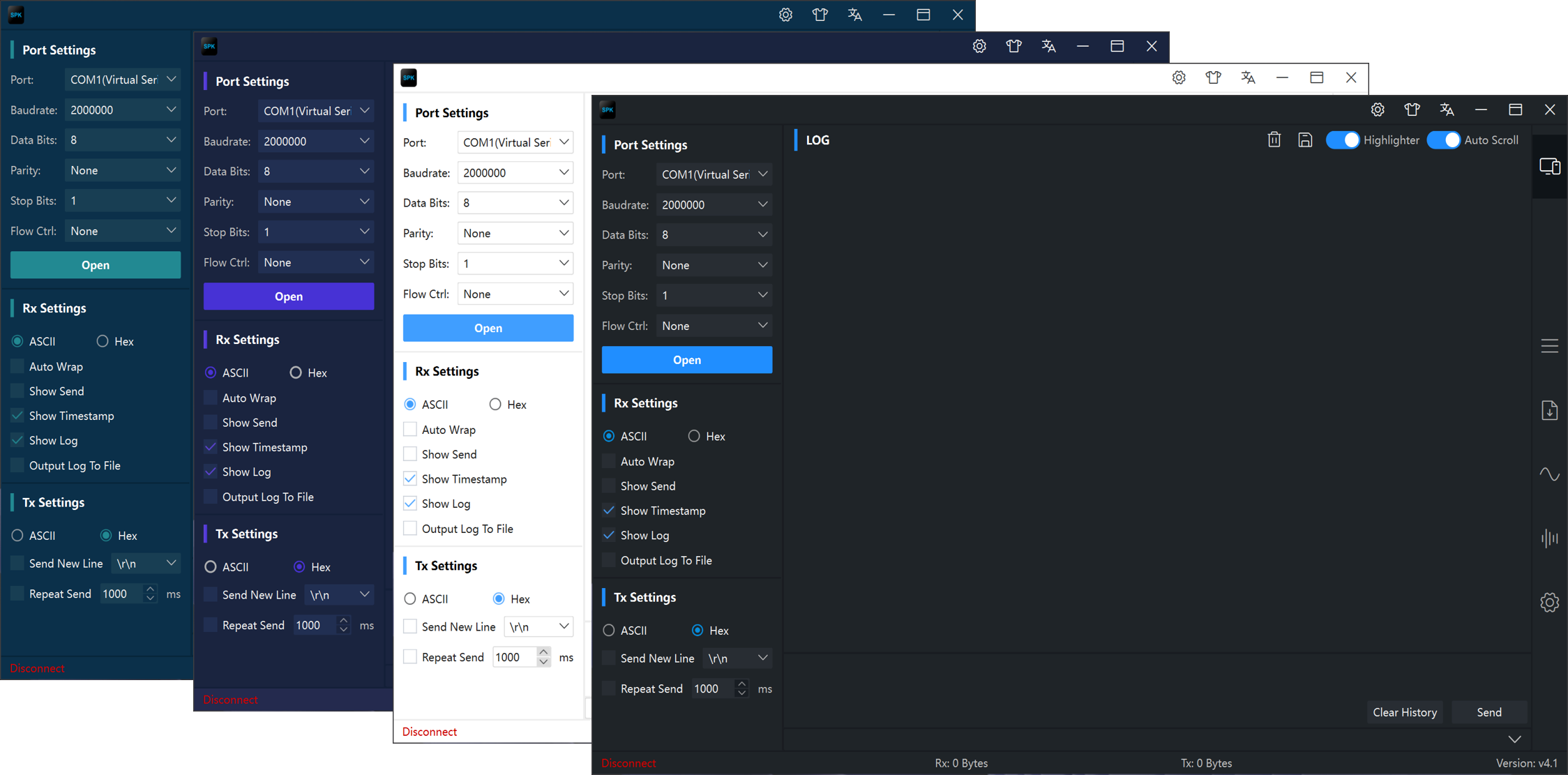The height and width of the screenshot is (775, 1568).
Task: Click translate icon in the white window titlebar
Action: tap(1248, 77)
